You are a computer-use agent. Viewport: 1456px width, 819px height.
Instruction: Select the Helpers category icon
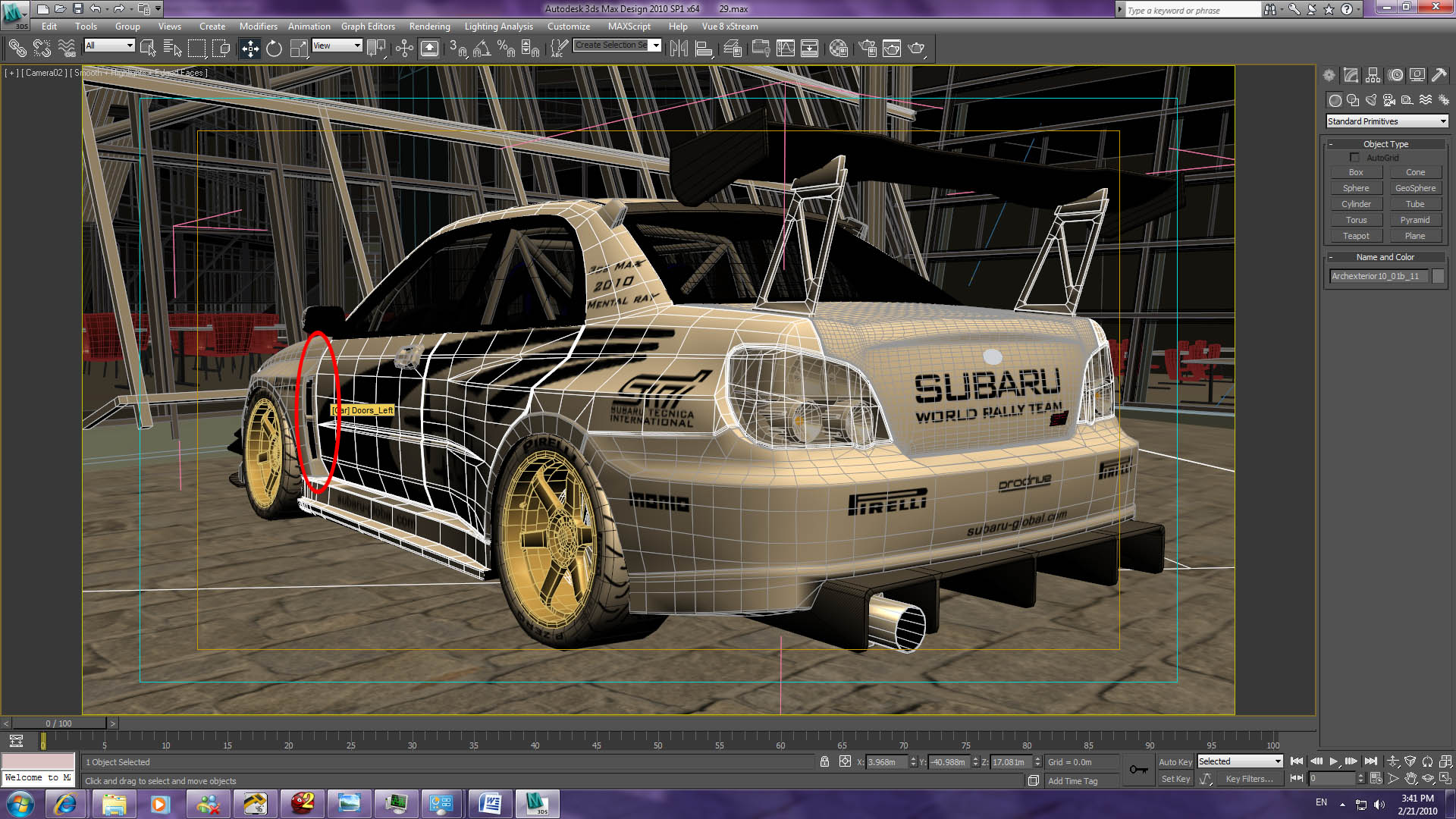(x=1407, y=100)
